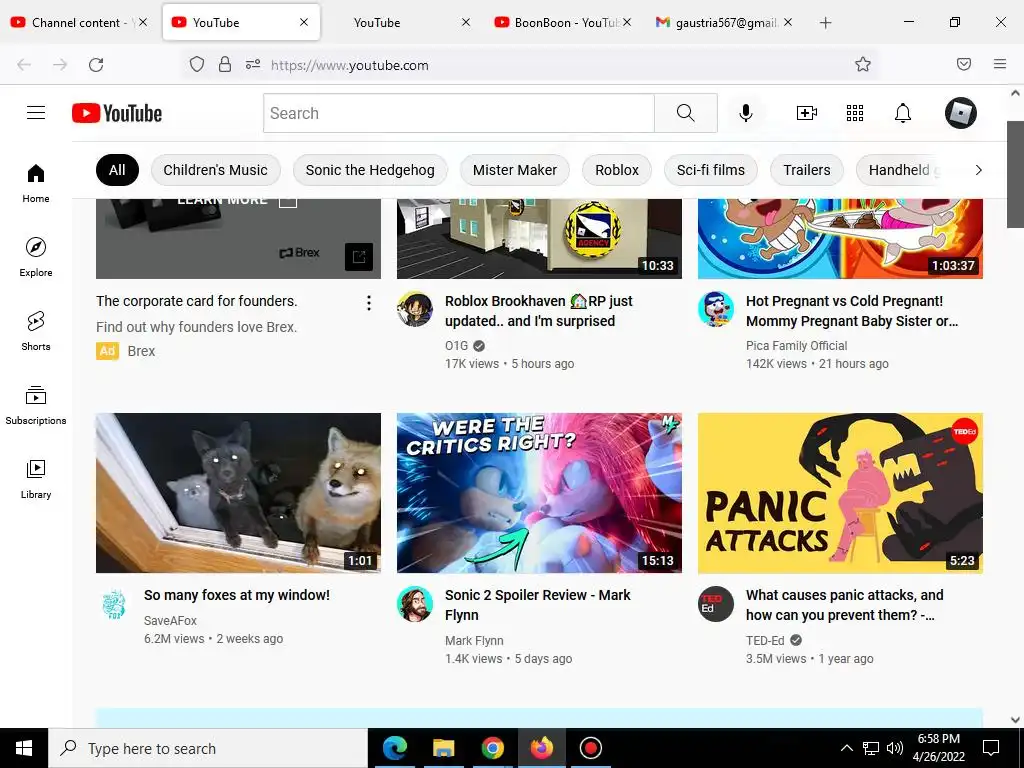Select the Trailers filter chip
Screen dimensions: 1024x768
click(x=807, y=170)
